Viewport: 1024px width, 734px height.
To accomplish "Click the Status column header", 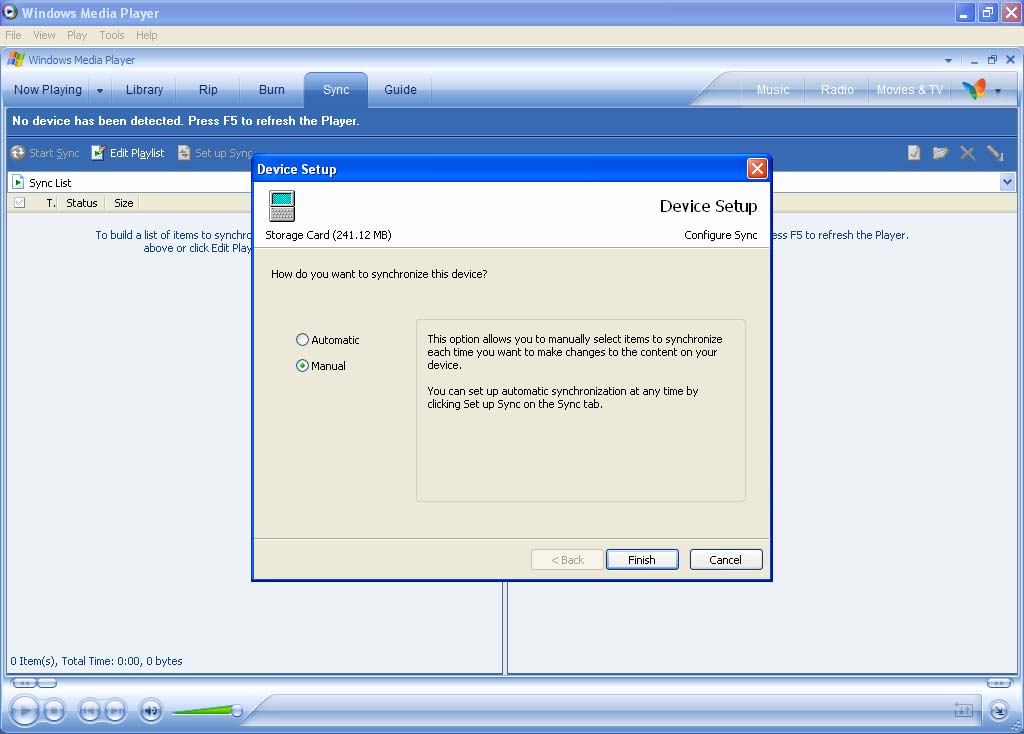I will (x=82, y=203).
